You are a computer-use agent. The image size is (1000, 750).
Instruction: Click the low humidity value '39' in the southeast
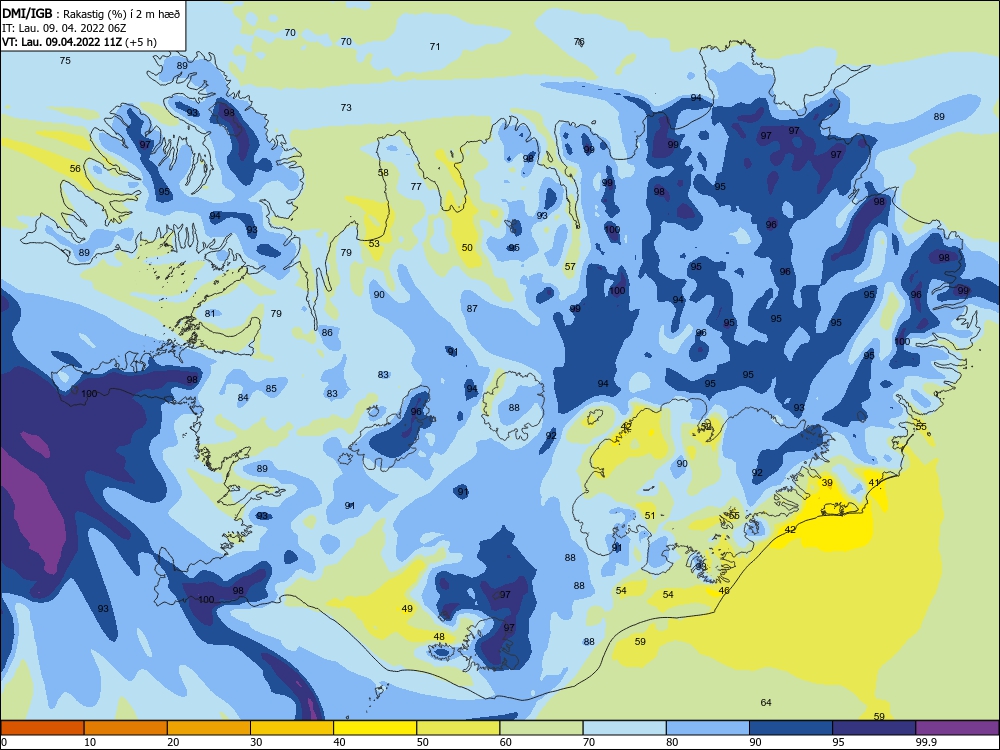coord(827,483)
